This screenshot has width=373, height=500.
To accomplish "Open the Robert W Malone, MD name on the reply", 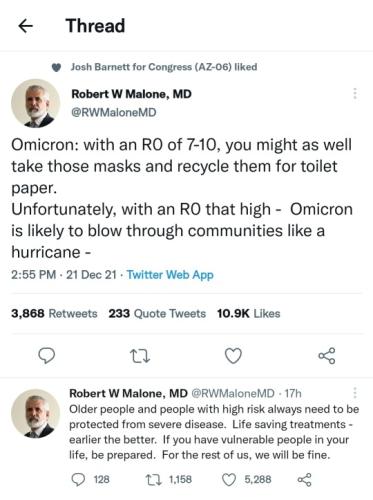I will point(128,393).
